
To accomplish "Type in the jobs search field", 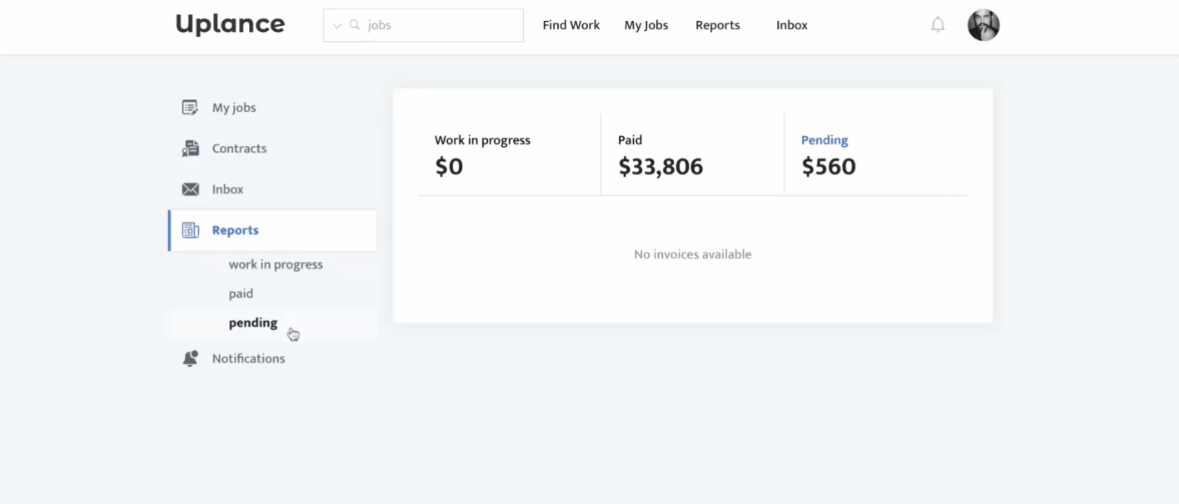I will tap(440, 26).
